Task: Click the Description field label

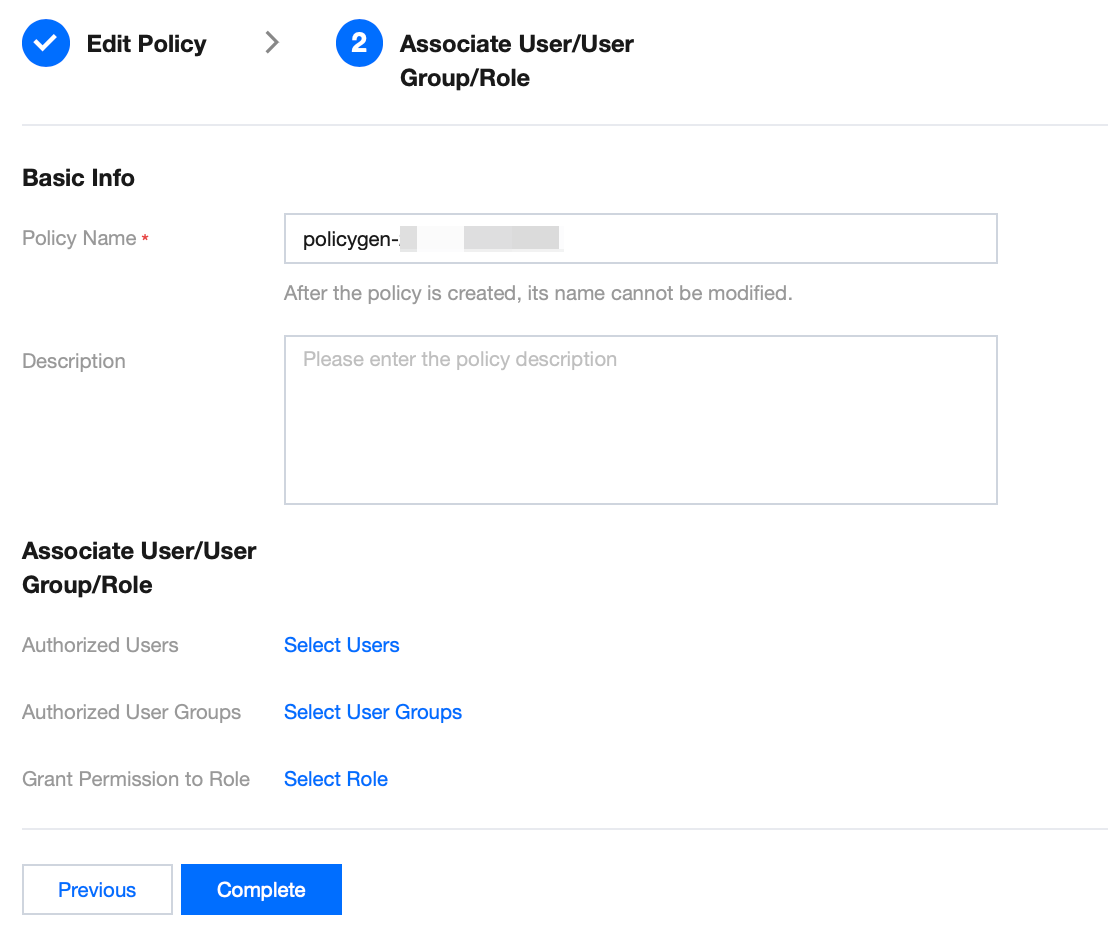Action: 74,361
